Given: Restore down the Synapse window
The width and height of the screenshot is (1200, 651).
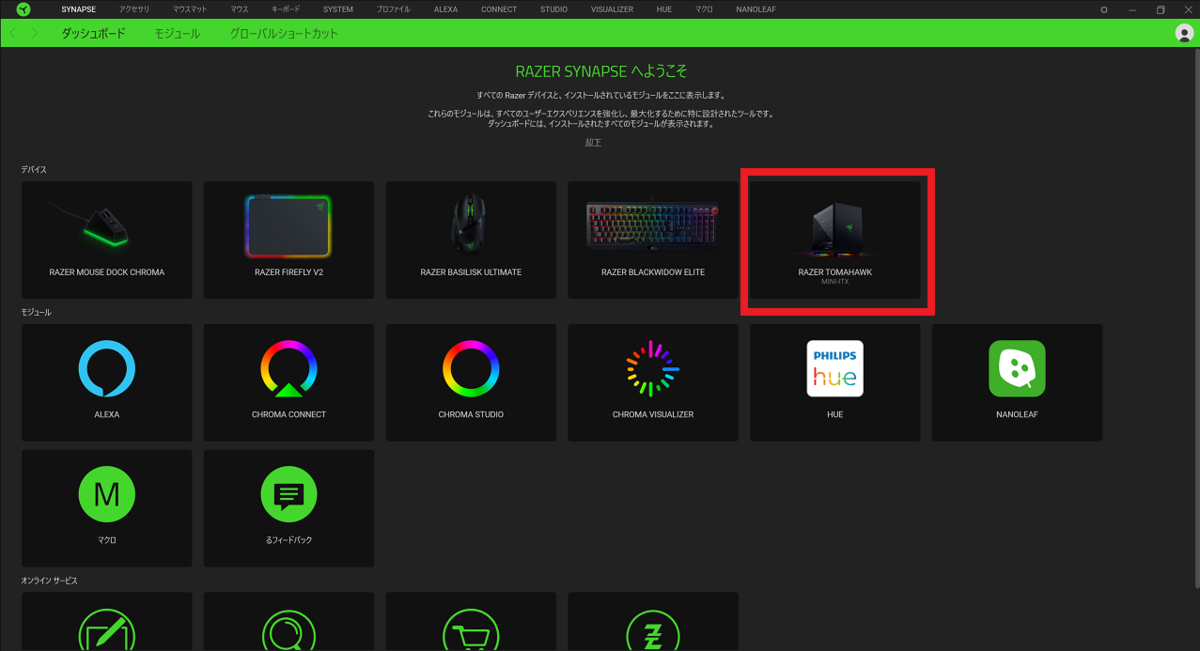Looking at the screenshot, I should tap(1160, 9).
